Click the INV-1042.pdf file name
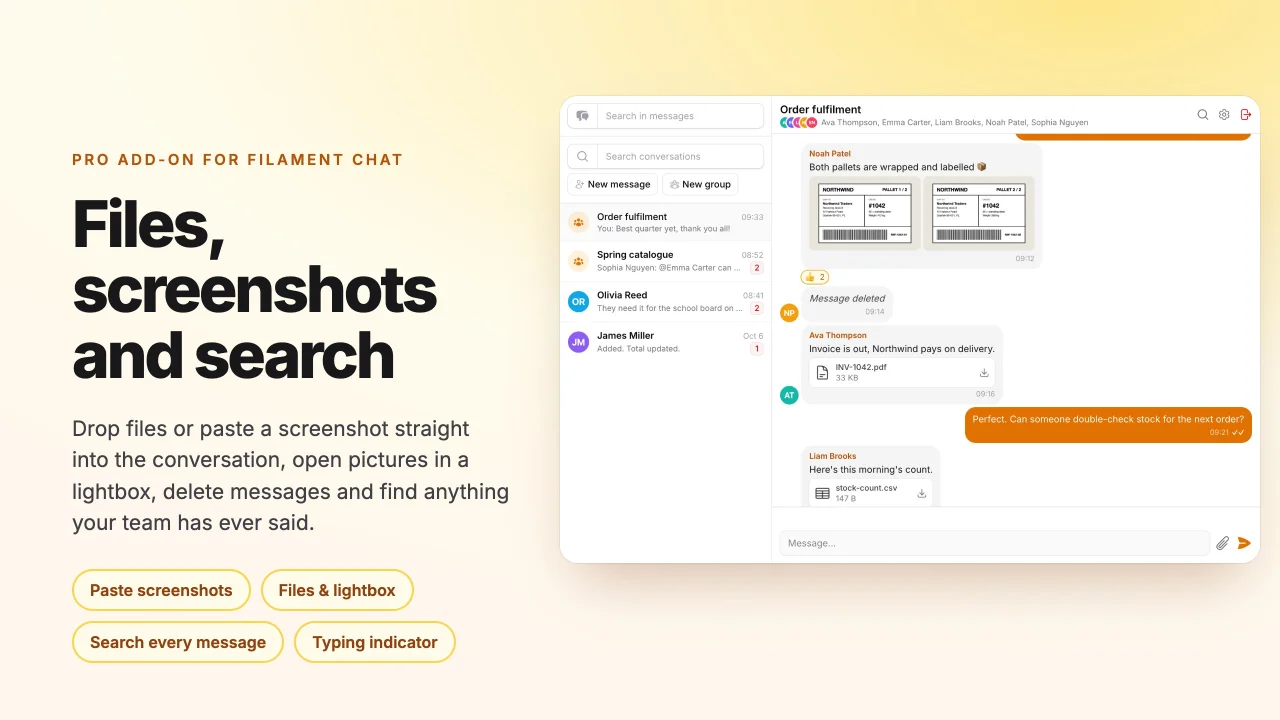1280x720 pixels. pyautogui.click(x=861, y=367)
